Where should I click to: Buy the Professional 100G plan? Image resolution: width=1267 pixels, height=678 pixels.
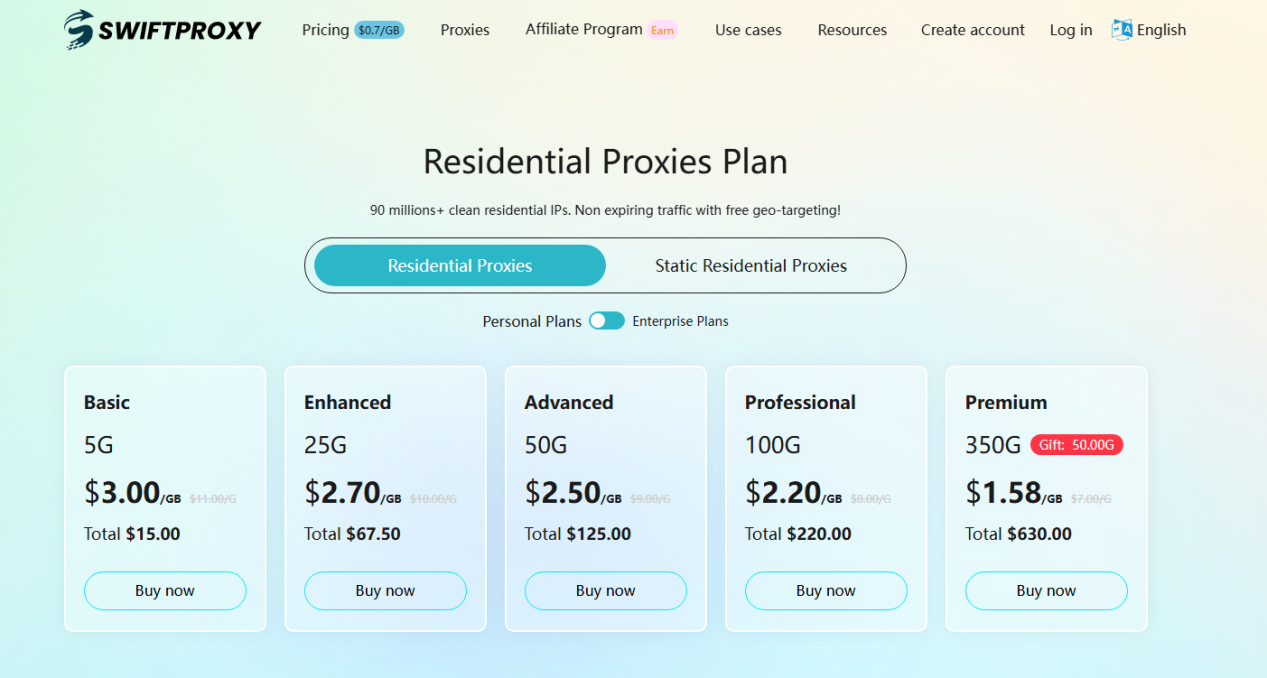tap(825, 591)
